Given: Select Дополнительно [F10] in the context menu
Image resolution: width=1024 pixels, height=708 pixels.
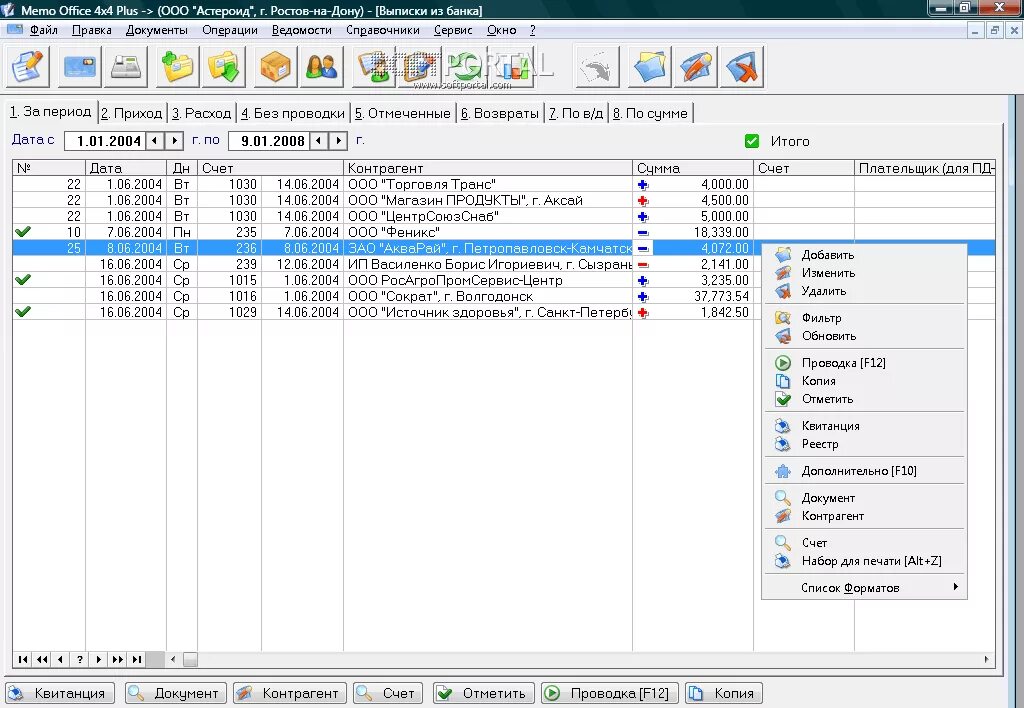Looking at the screenshot, I should pos(865,471).
